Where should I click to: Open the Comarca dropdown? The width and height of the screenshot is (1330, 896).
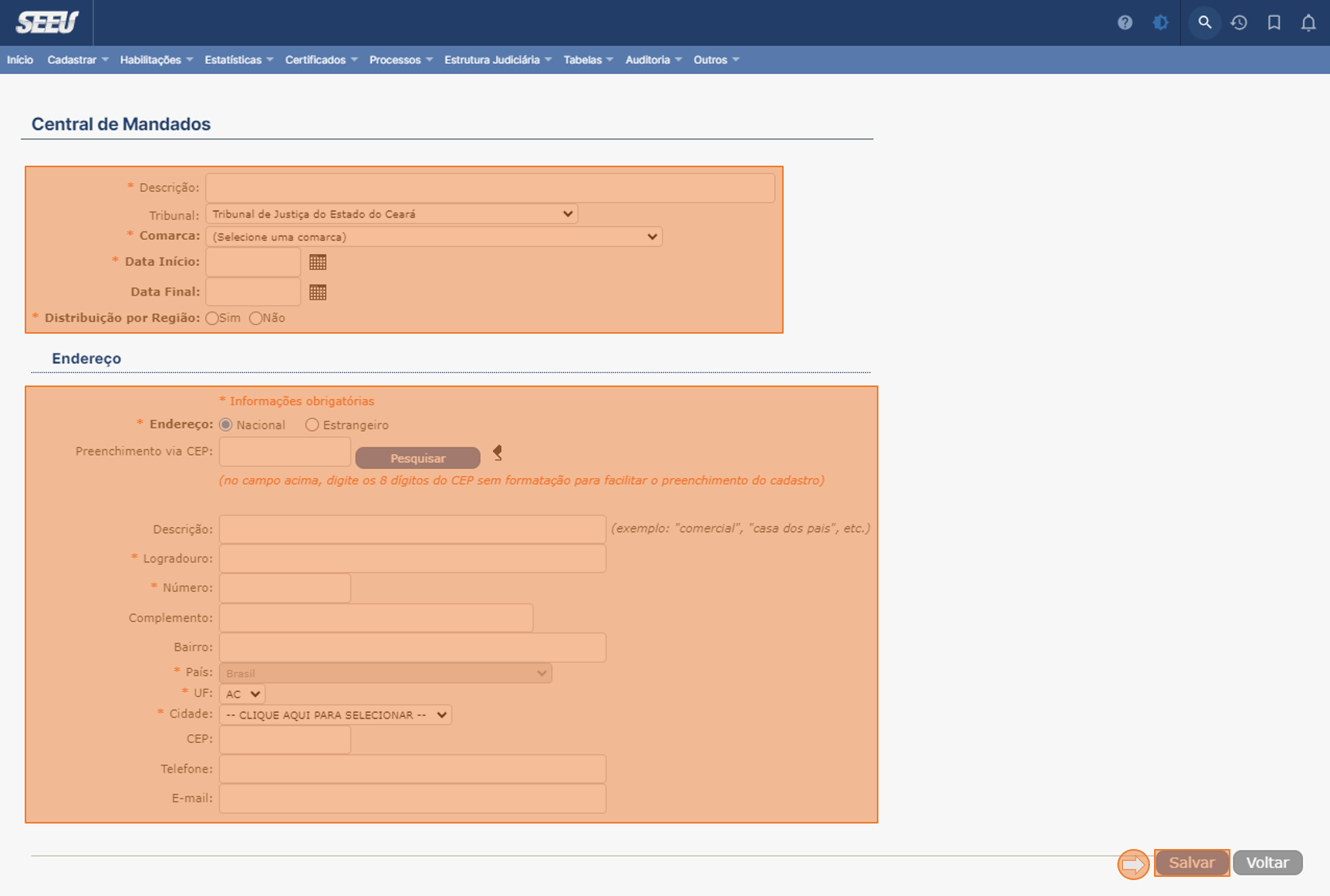(x=434, y=237)
